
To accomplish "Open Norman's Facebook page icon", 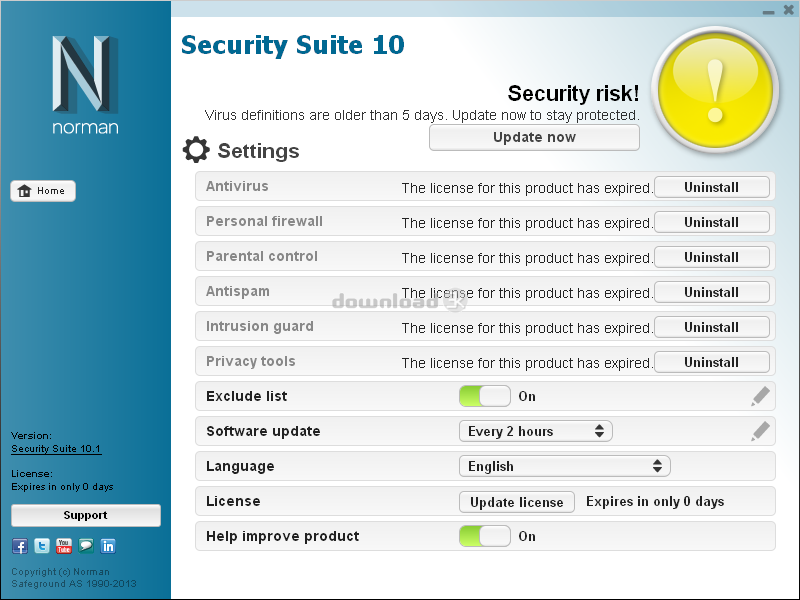I will [x=20, y=546].
